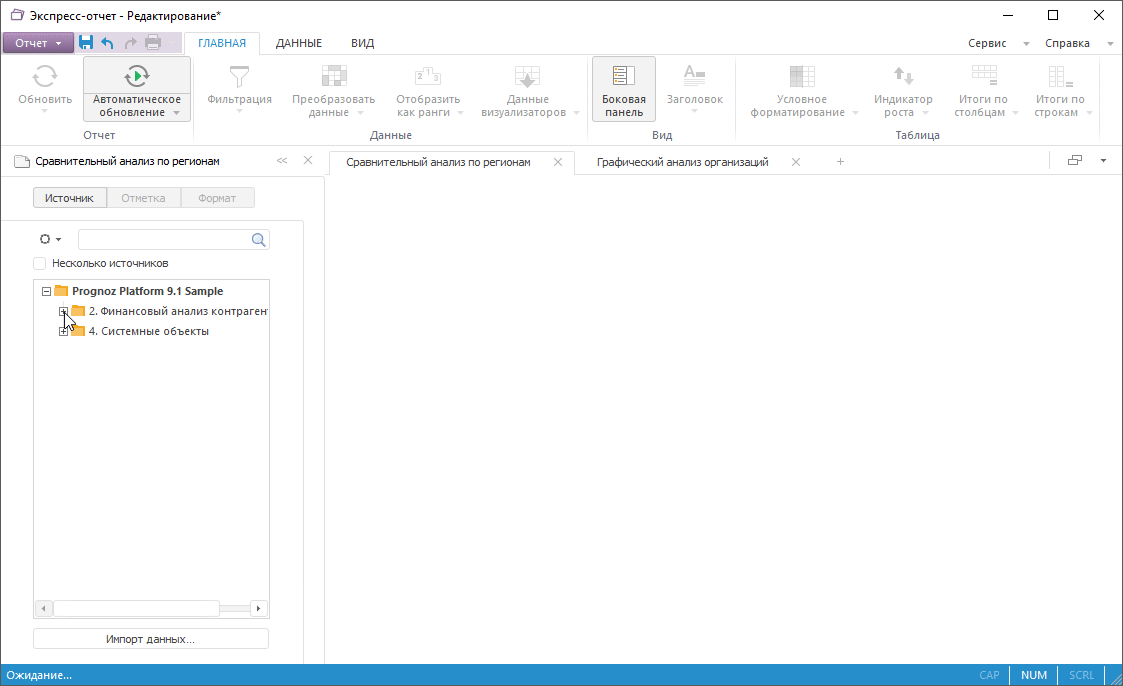This screenshot has height=686, width=1123.
Task: Switch to the ГЛАВНАЯ ribbon tab
Action: coord(222,43)
